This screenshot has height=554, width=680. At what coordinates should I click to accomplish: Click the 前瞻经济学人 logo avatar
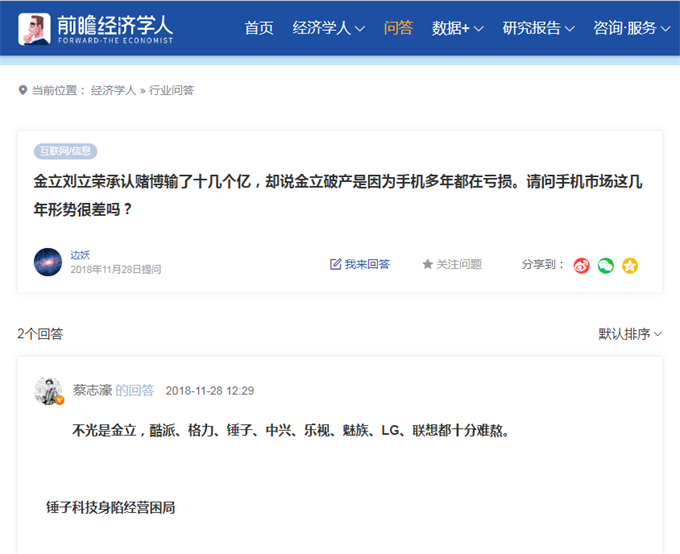34,29
